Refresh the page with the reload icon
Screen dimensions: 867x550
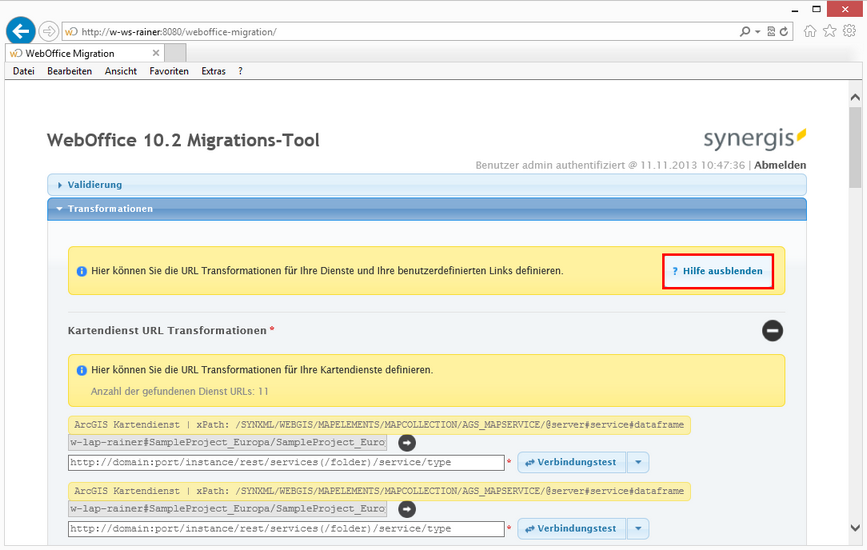[784, 32]
